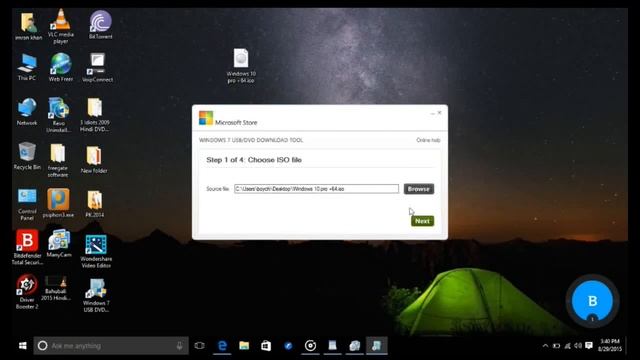Select the Windows 10 pro ISO desktop file
The image size is (640, 360).
[x=241, y=66]
